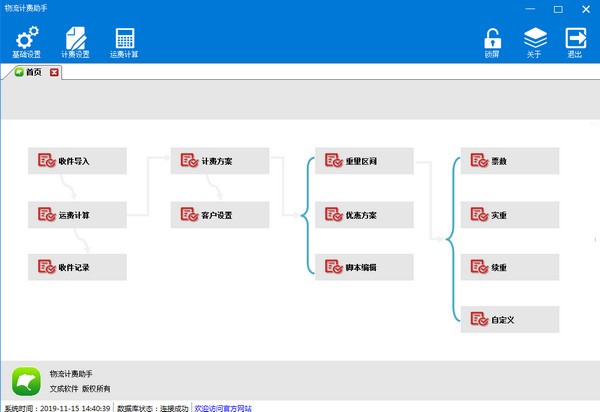Click the 重量区间 button
The width and height of the screenshot is (600, 412).
click(x=364, y=160)
